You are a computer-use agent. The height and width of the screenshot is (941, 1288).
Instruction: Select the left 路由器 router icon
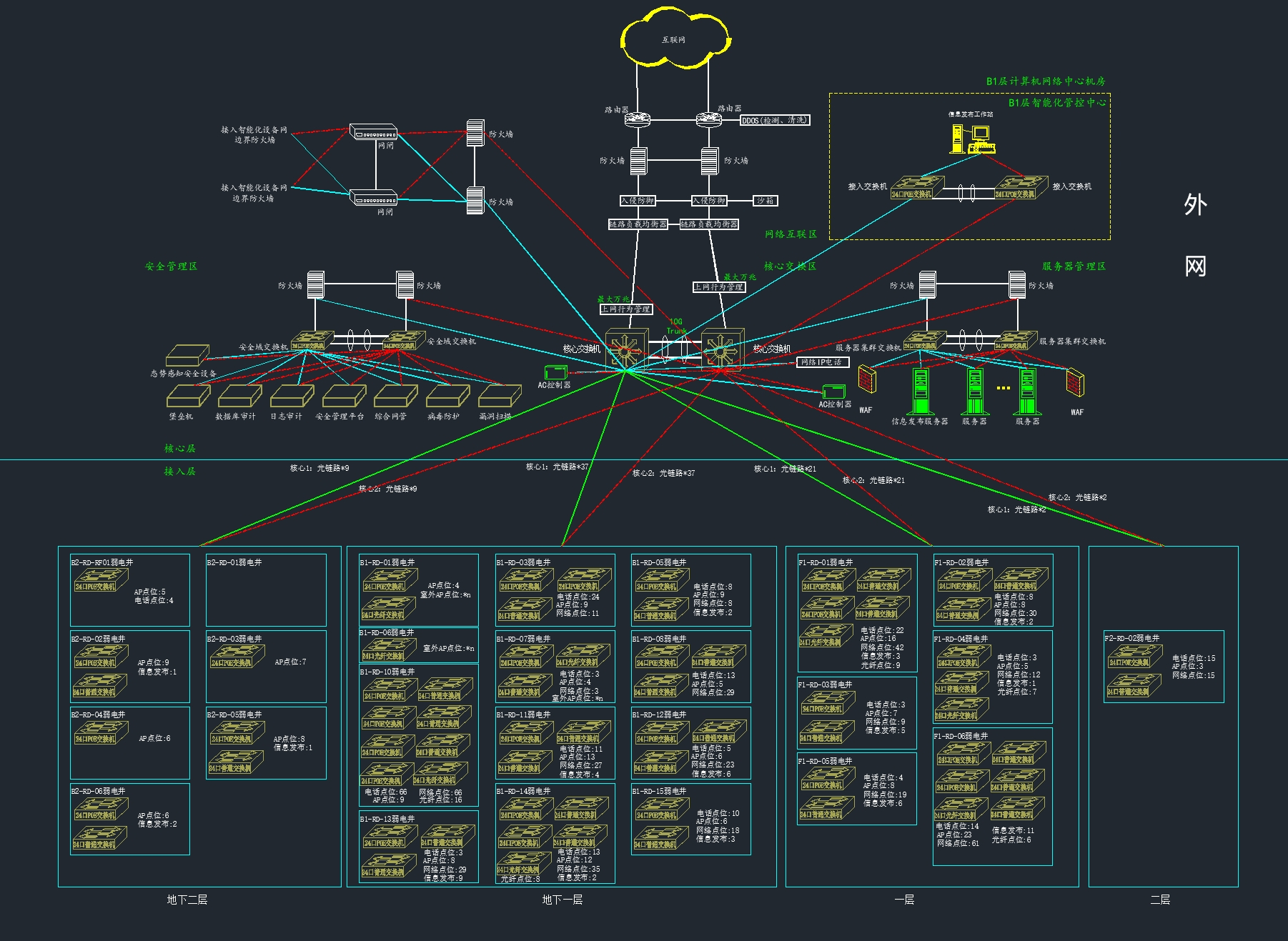(x=637, y=119)
